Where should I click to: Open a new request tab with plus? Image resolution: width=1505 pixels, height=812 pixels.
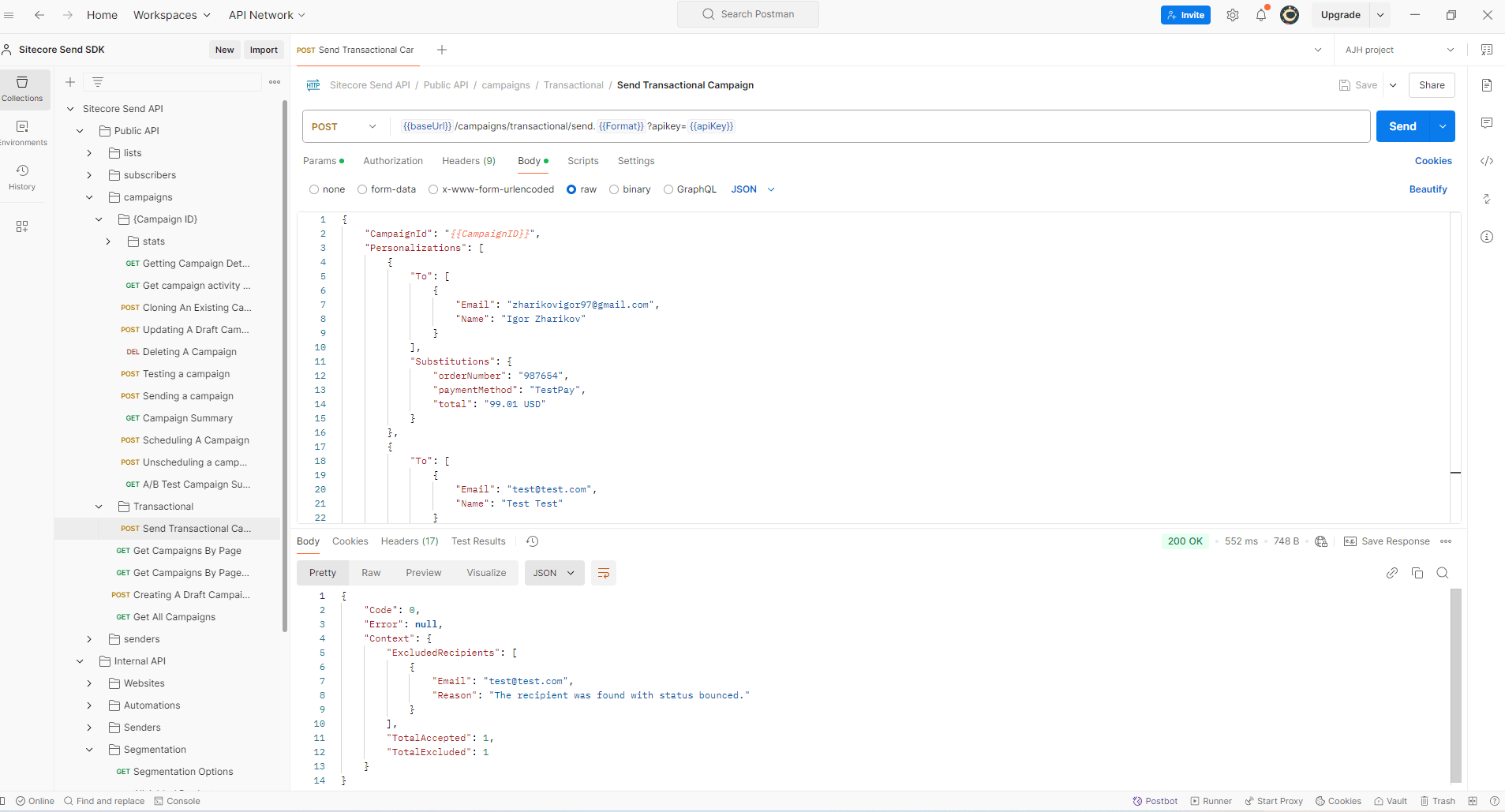442,50
